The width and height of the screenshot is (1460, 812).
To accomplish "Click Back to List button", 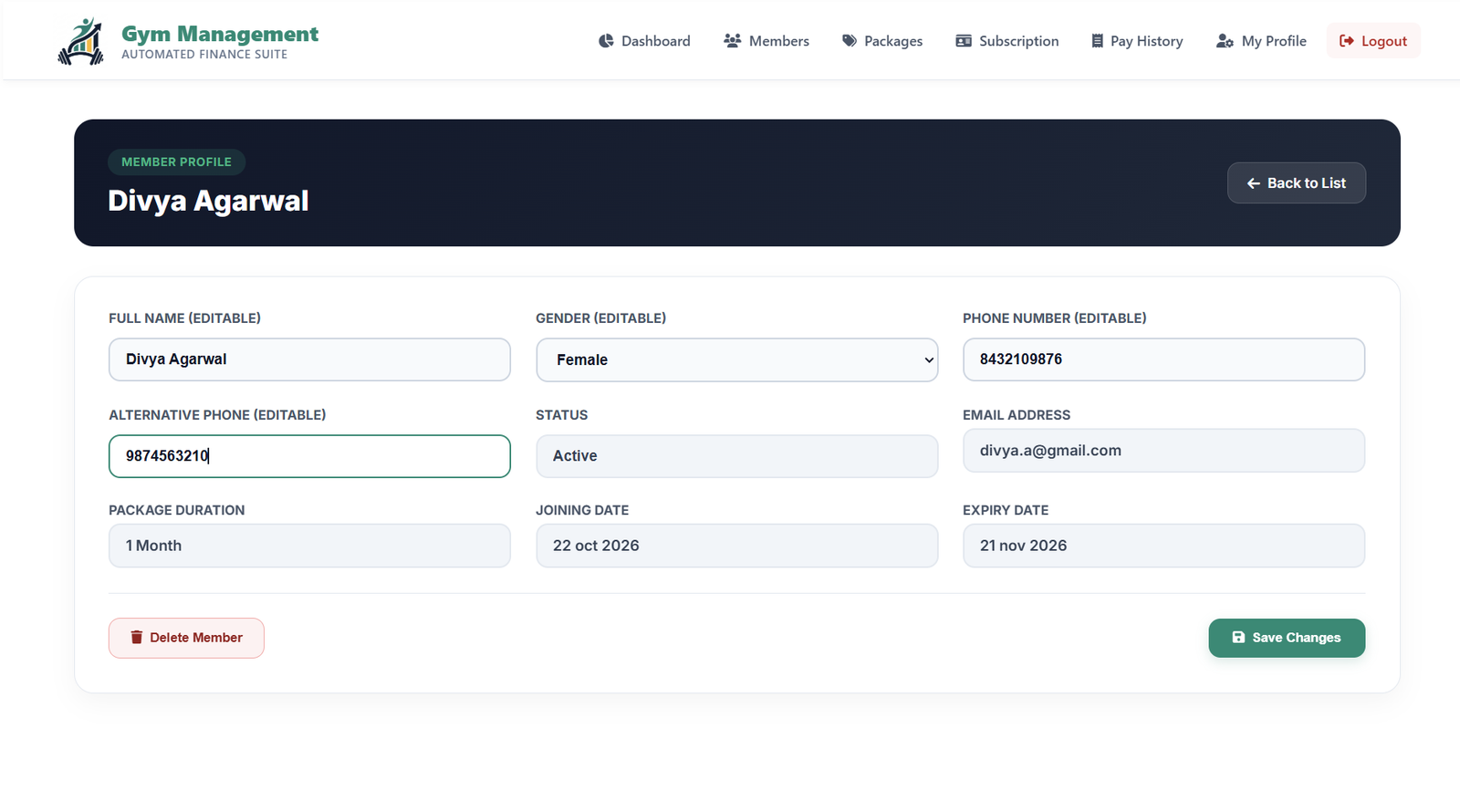I will (x=1297, y=183).
